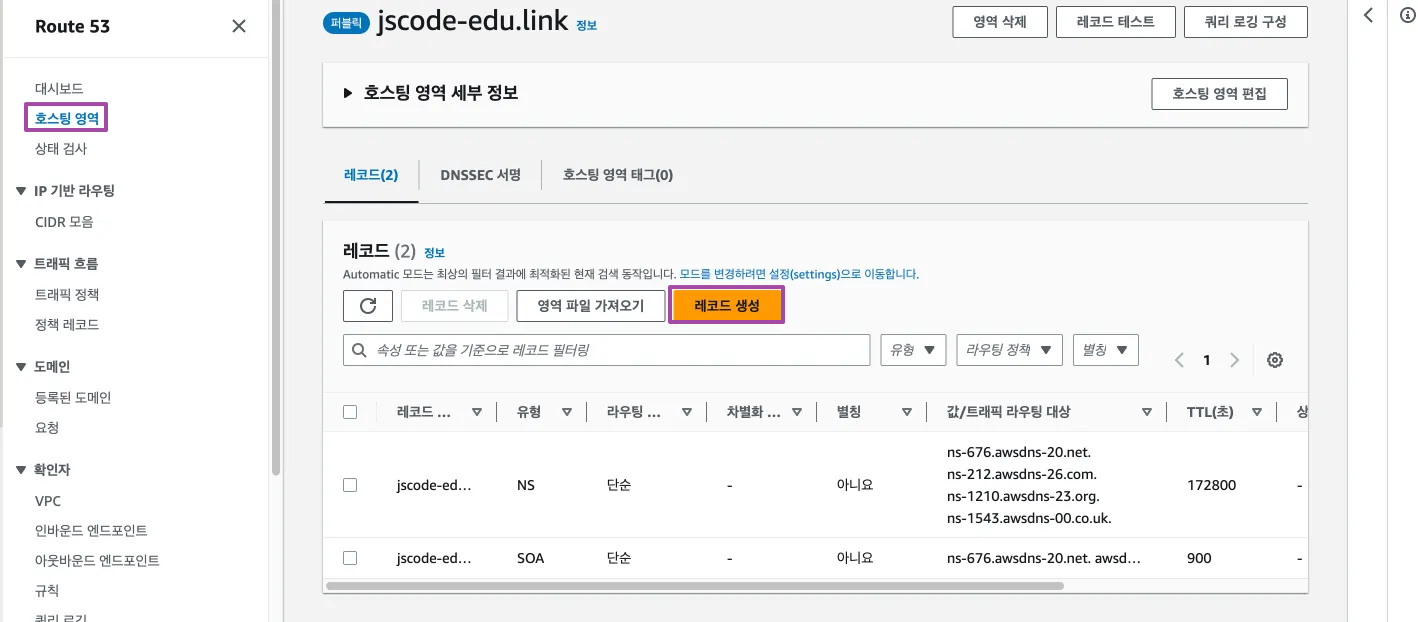Select all records header checkbox

(x=350, y=412)
